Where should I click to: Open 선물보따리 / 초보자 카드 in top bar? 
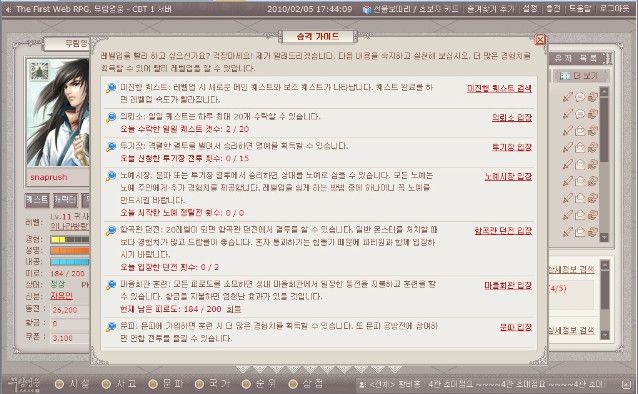(416, 9)
